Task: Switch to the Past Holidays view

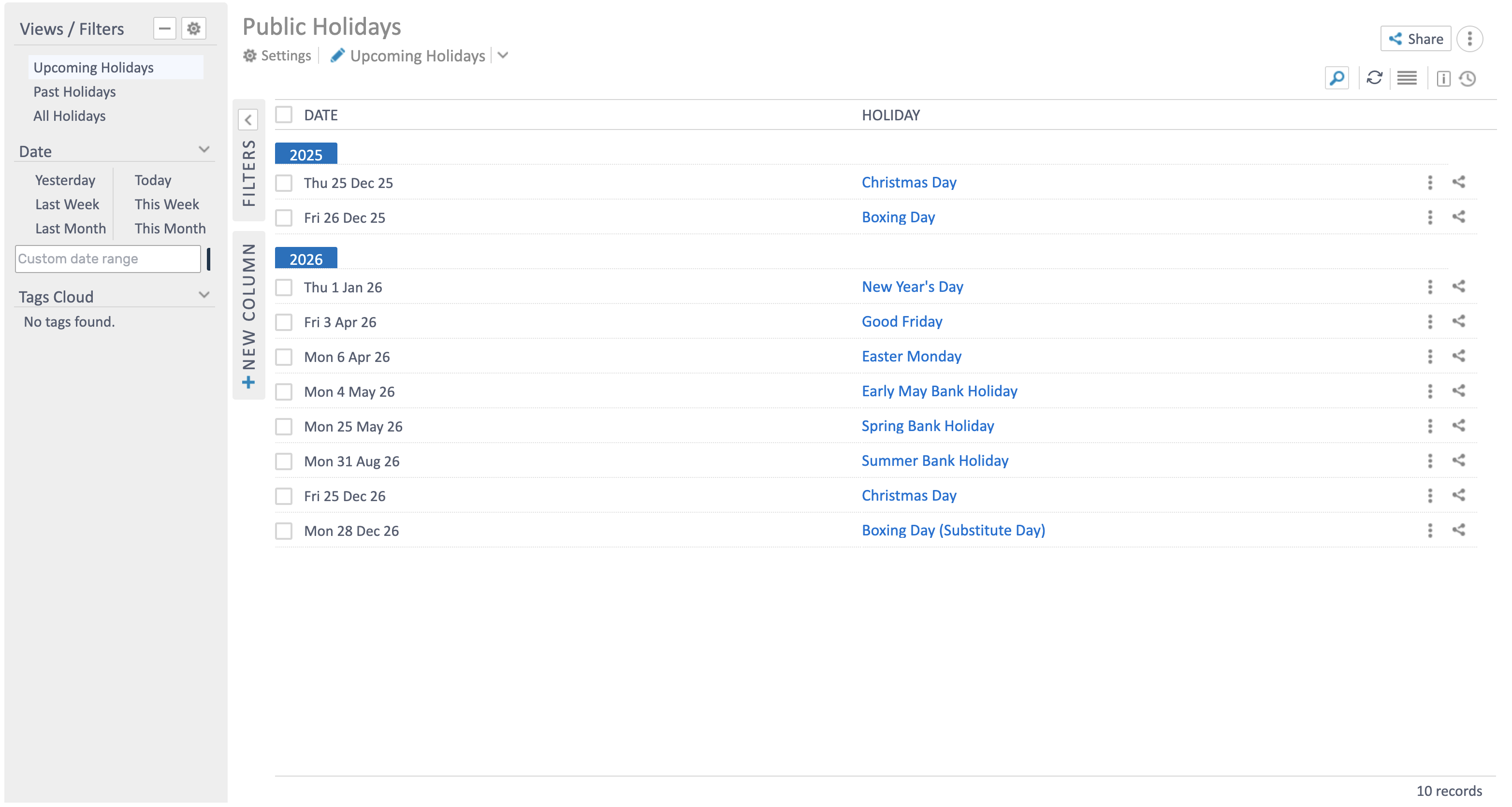Action: (x=74, y=91)
